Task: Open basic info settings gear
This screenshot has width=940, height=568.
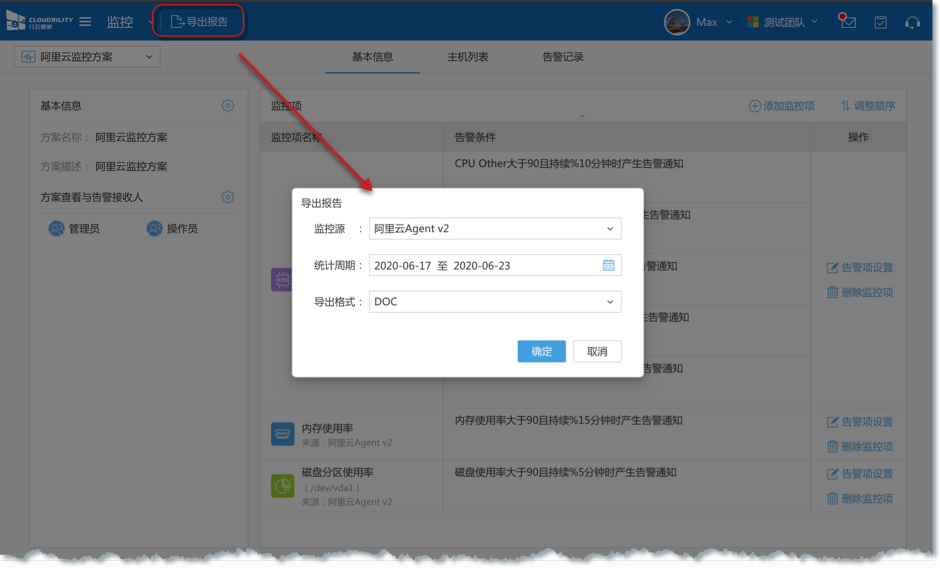Action: [x=228, y=106]
